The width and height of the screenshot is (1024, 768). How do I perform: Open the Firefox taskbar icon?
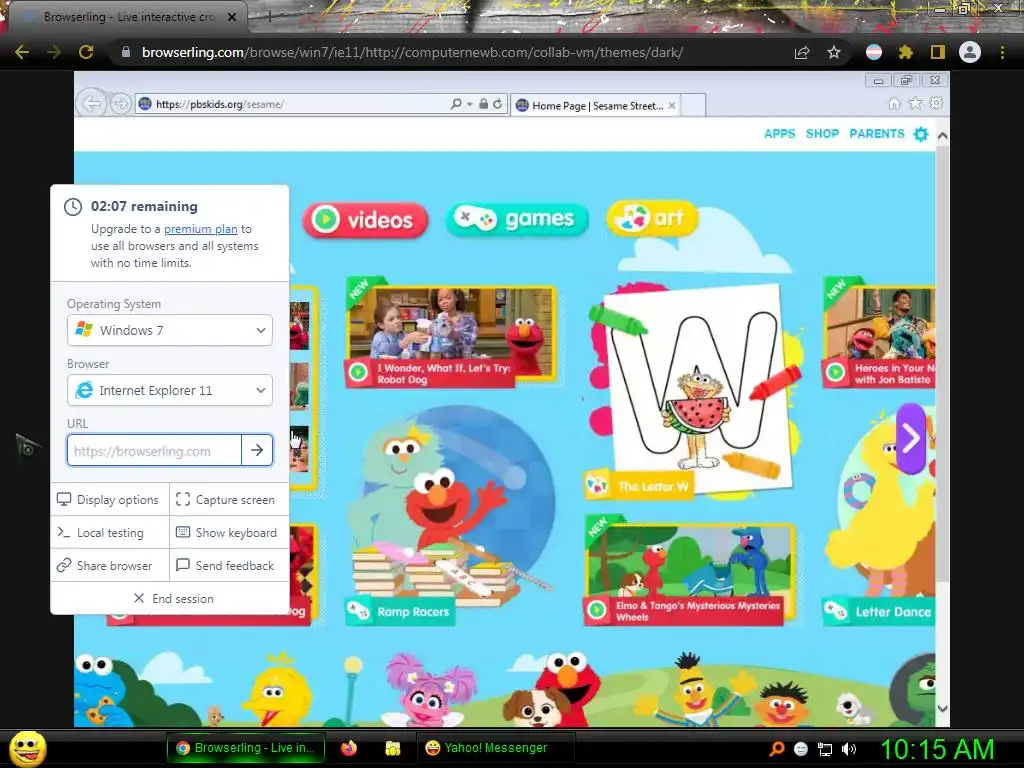349,748
